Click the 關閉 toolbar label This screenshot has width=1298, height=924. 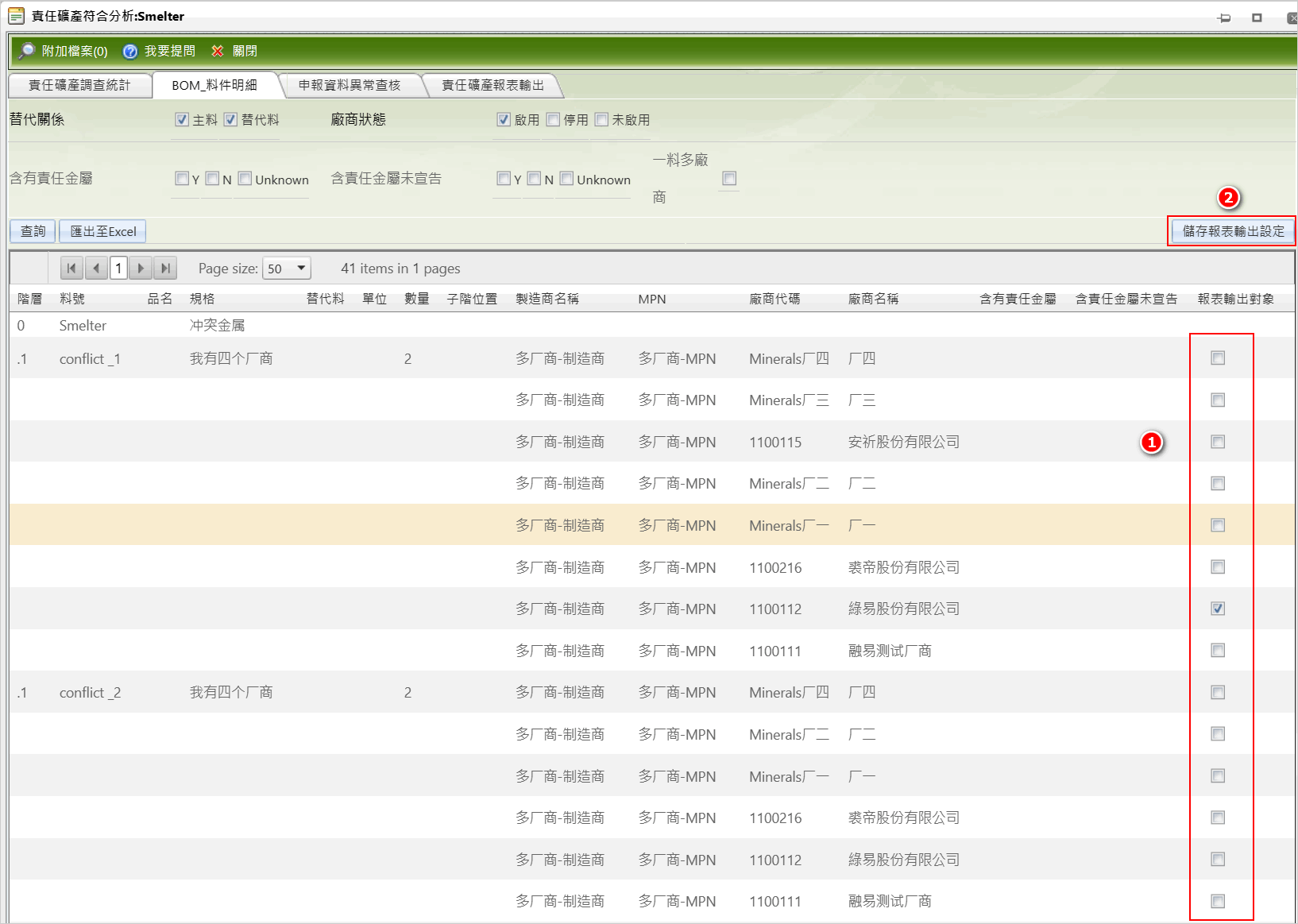click(x=245, y=51)
